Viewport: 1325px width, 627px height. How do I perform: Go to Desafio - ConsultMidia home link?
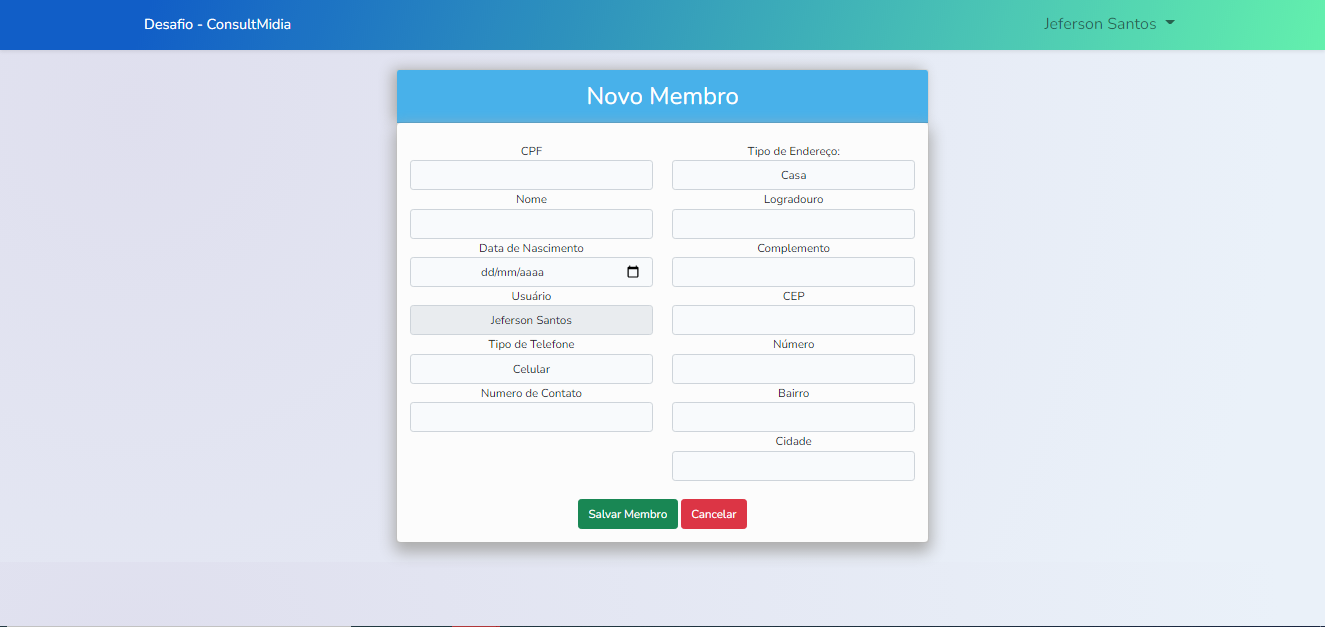(217, 24)
